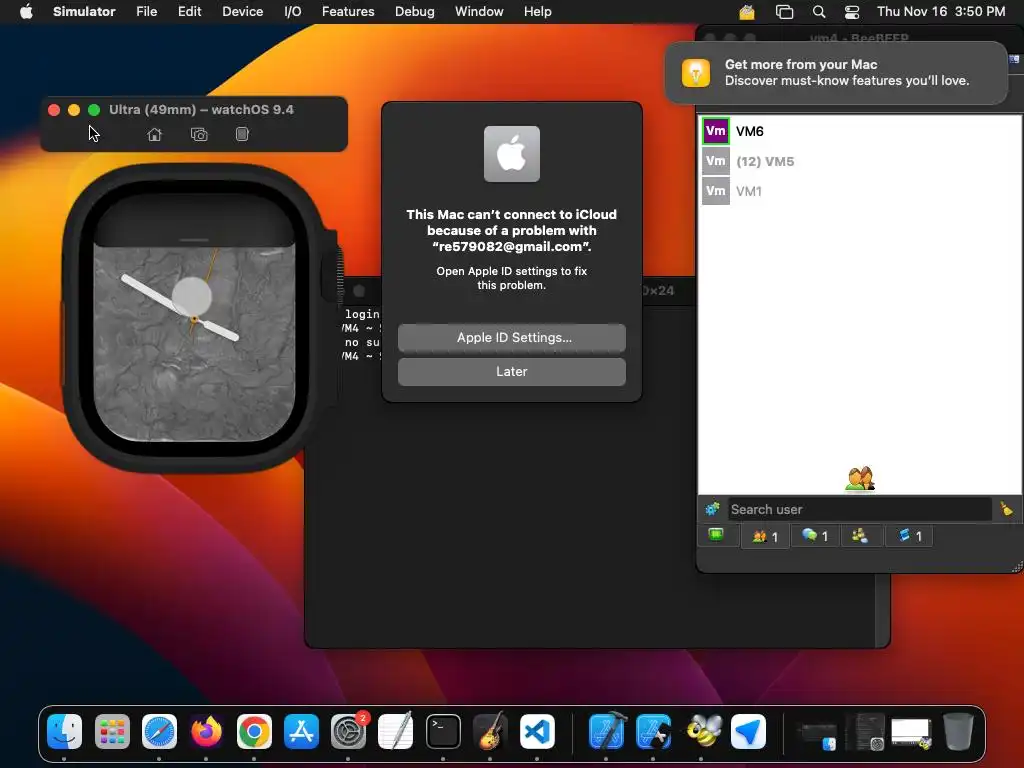Open the 'Get more from your Mac' notification

click(836, 72)
